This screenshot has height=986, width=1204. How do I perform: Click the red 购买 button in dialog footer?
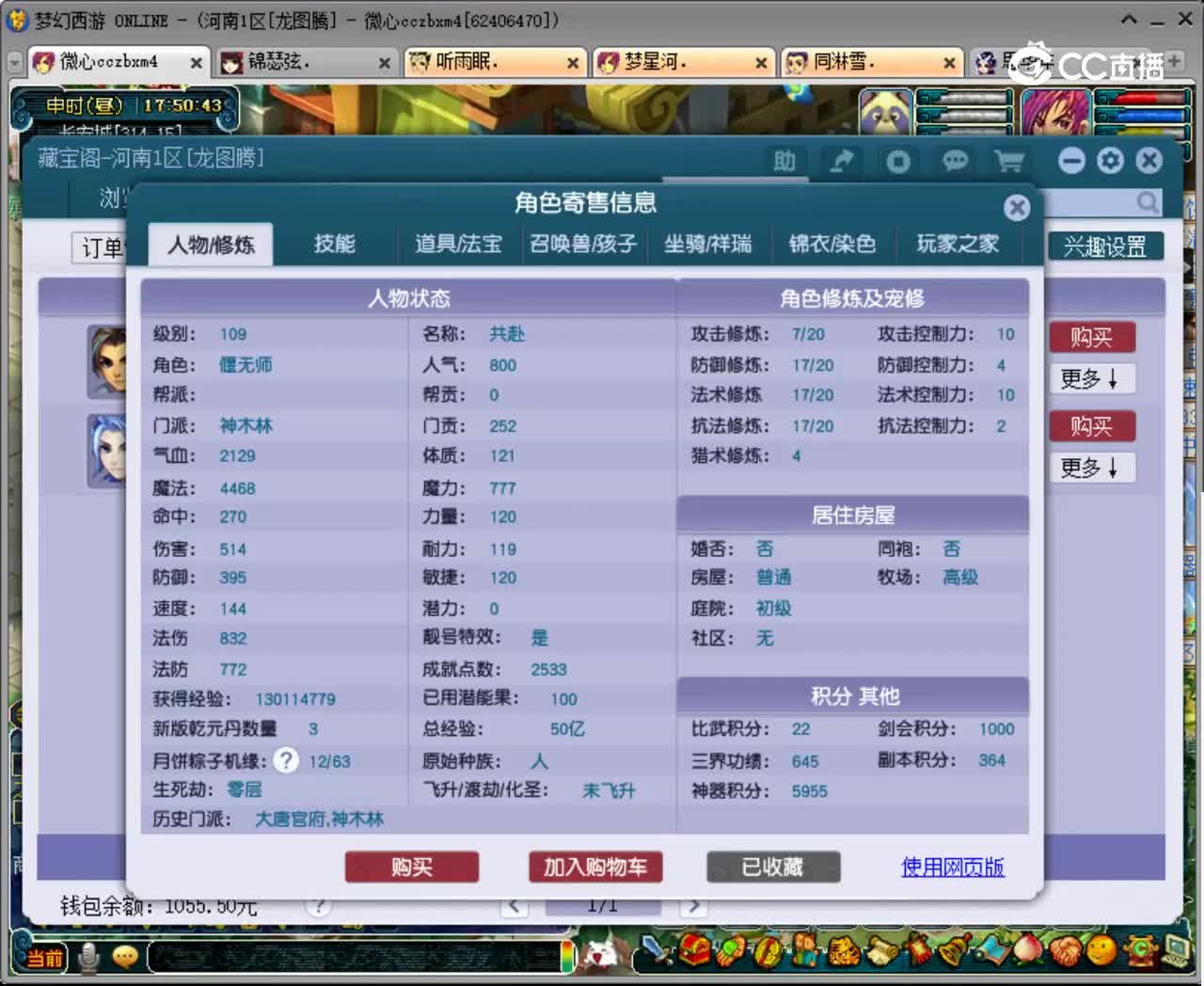[x=412, y=867]
